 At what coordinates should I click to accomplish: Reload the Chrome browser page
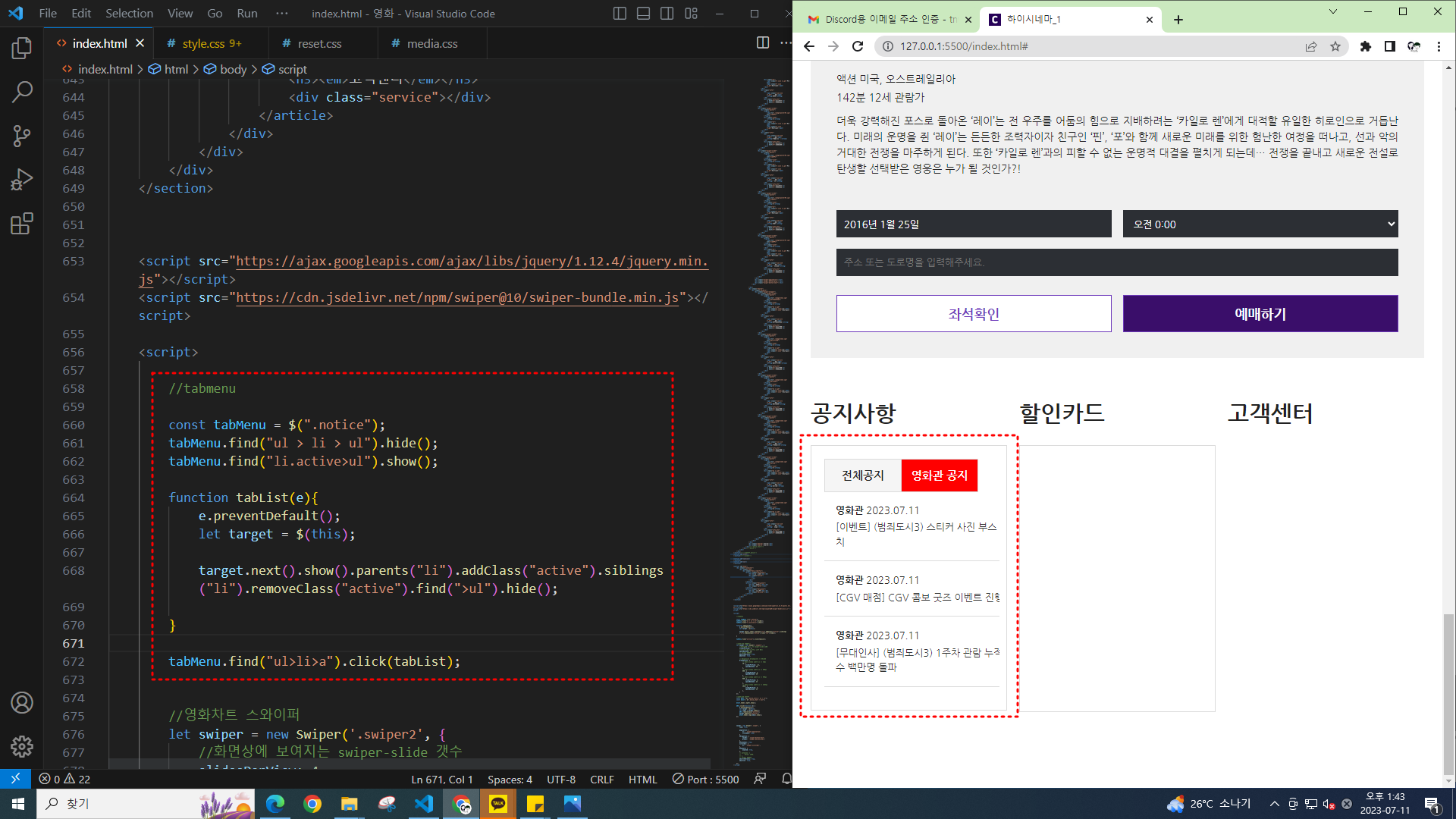tap(858, 46)
